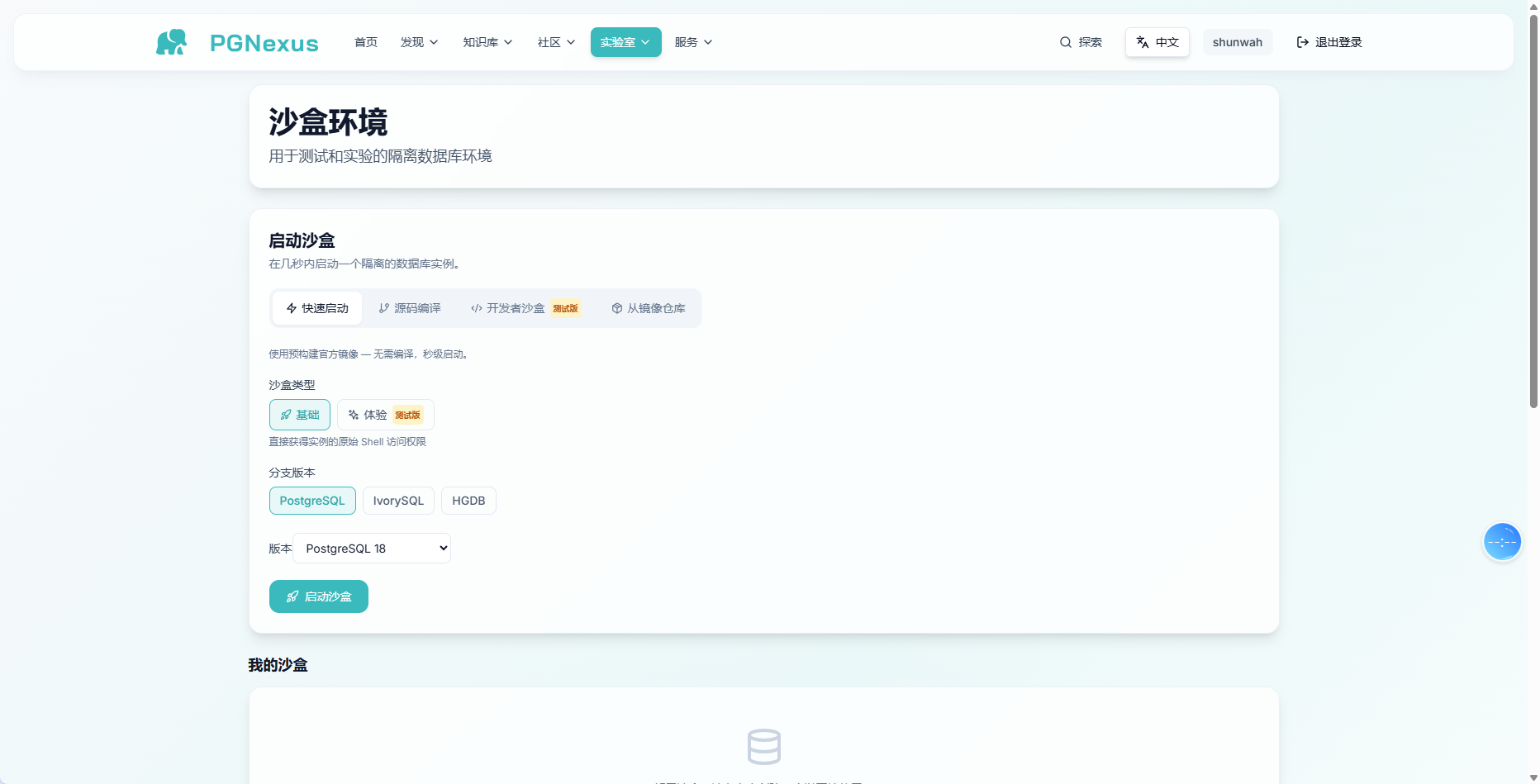Click the 沙盒环境 heading
This screenshot has width=1540, height=784.
click(328, 122)
